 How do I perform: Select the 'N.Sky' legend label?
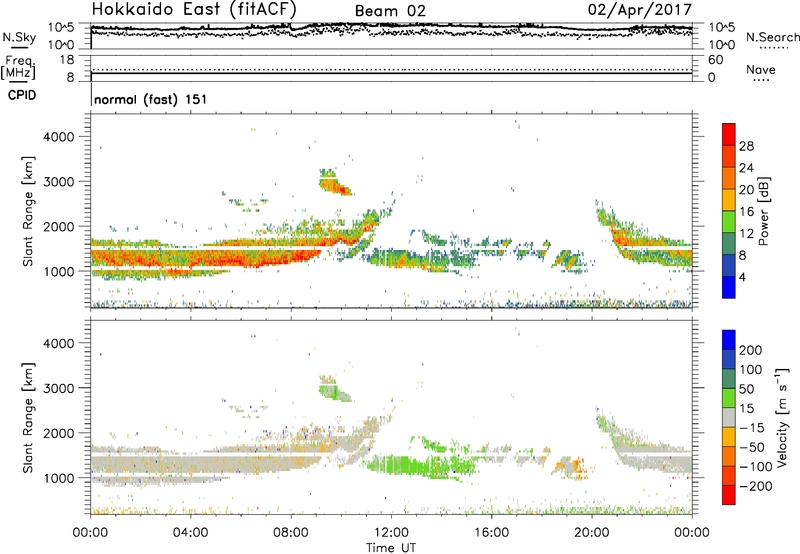(x=19, y=37)
